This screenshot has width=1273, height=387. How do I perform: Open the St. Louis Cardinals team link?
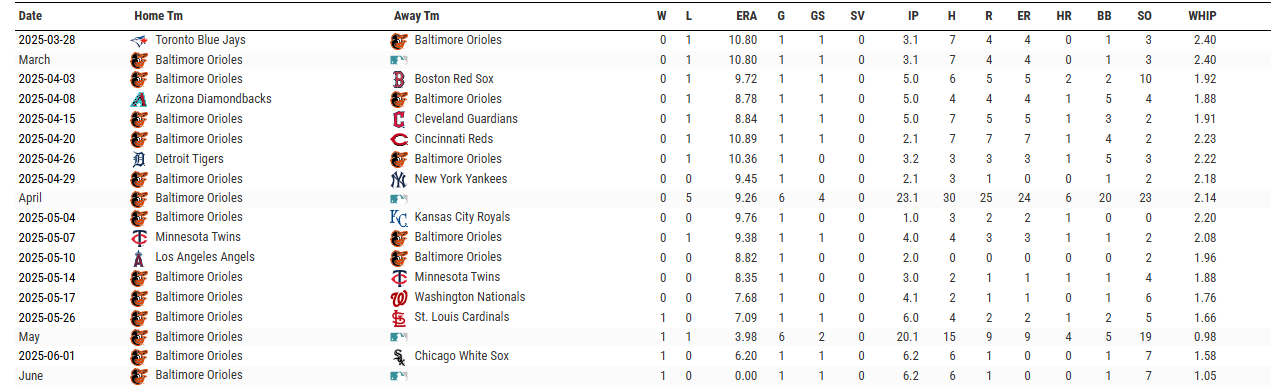click(461, 317)
